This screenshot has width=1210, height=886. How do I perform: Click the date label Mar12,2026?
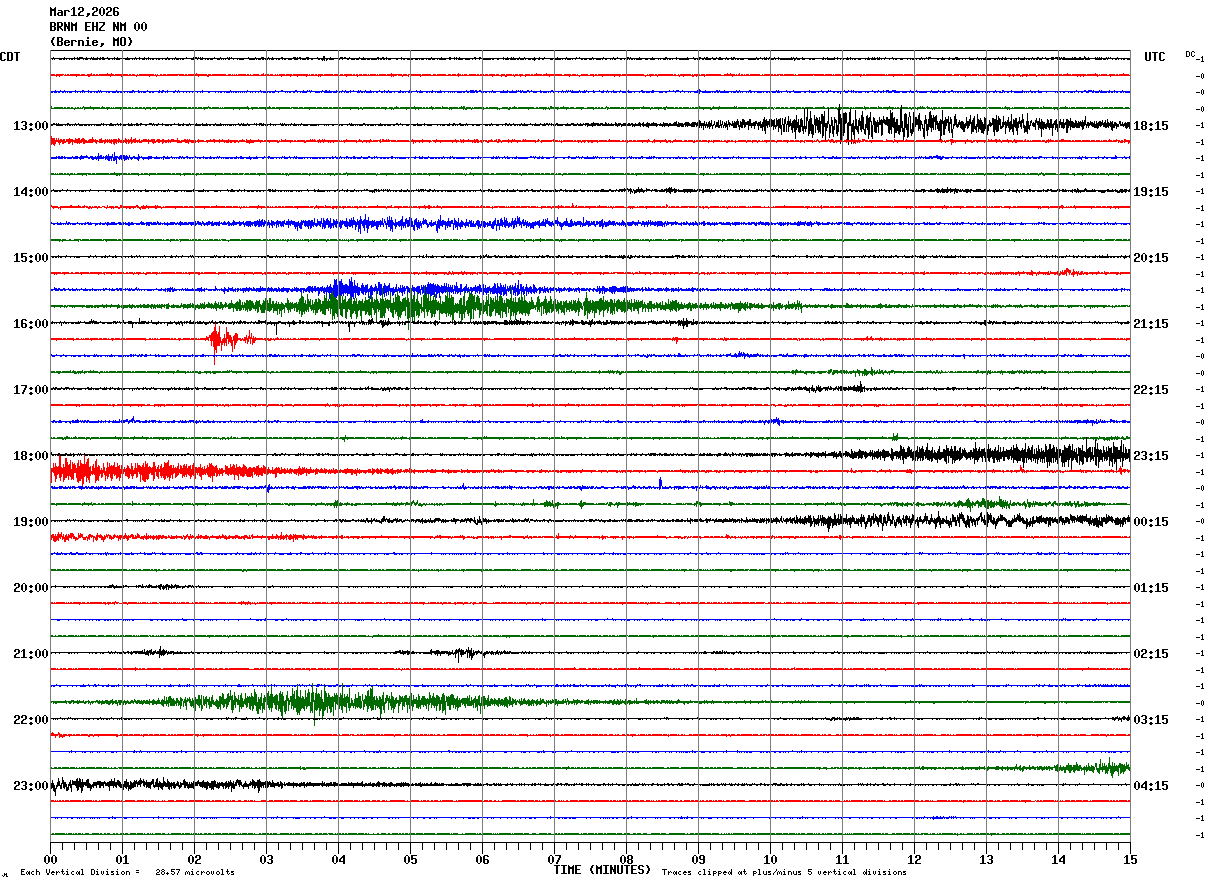(84, 12)
